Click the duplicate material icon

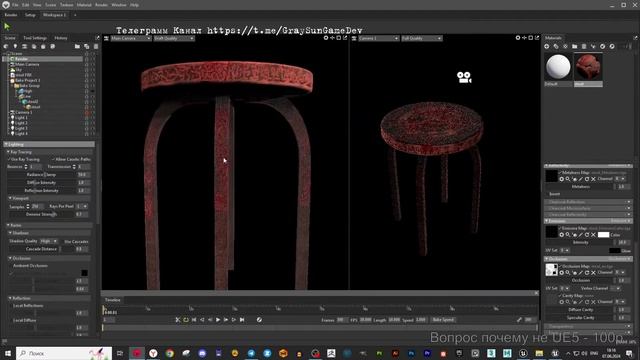coord(556,47)
